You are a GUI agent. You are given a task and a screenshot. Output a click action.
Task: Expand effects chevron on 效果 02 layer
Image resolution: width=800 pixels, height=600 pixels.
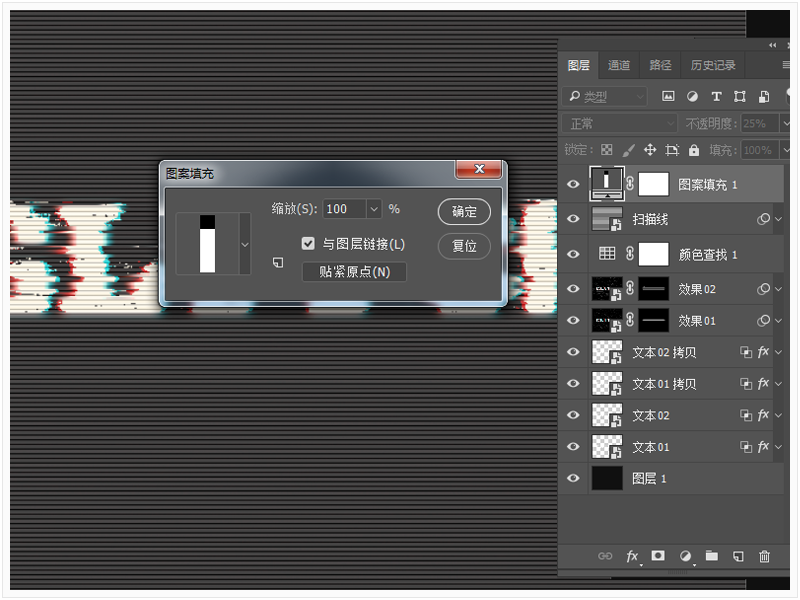tap(779, 289)
